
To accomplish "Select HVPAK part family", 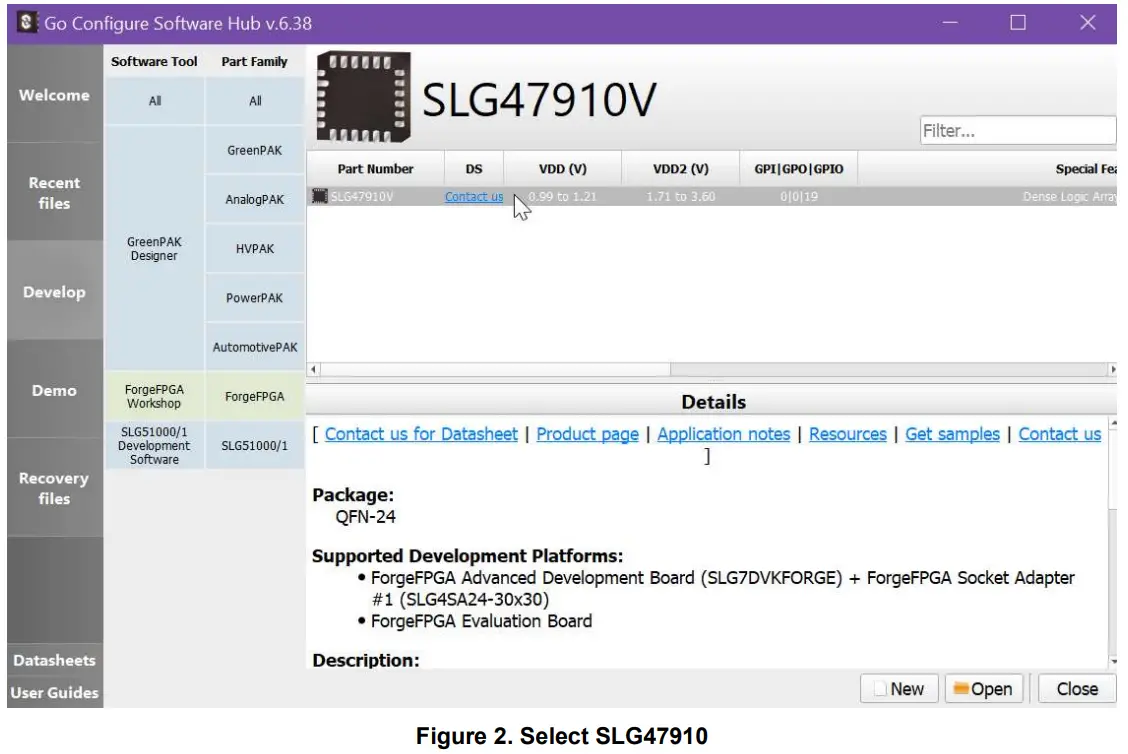I will pos(255,248).
